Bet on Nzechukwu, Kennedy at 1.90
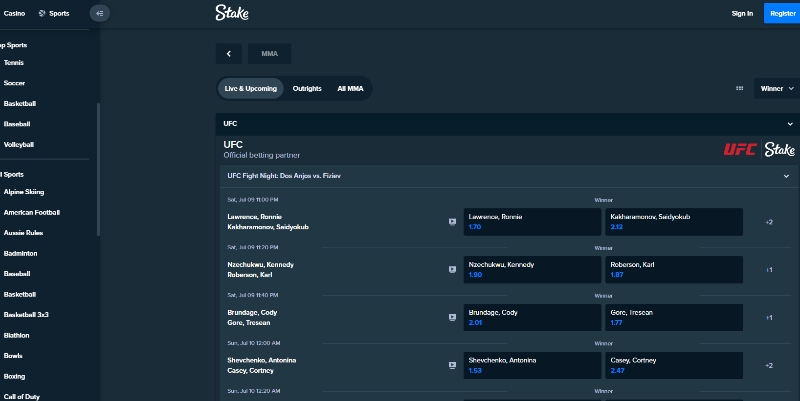800x401 pixels. [x=532, y=270]
